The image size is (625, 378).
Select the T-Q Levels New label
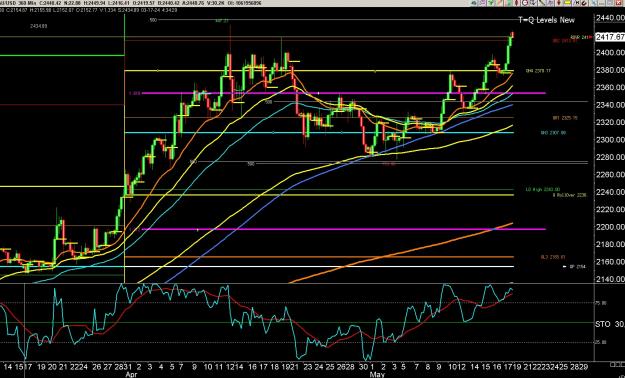(546, 20)
